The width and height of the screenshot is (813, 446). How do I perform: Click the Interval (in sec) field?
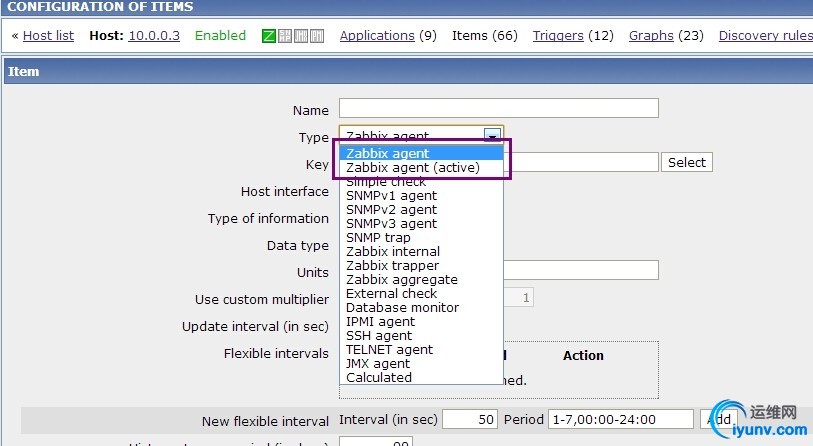(x=470, y=419)
